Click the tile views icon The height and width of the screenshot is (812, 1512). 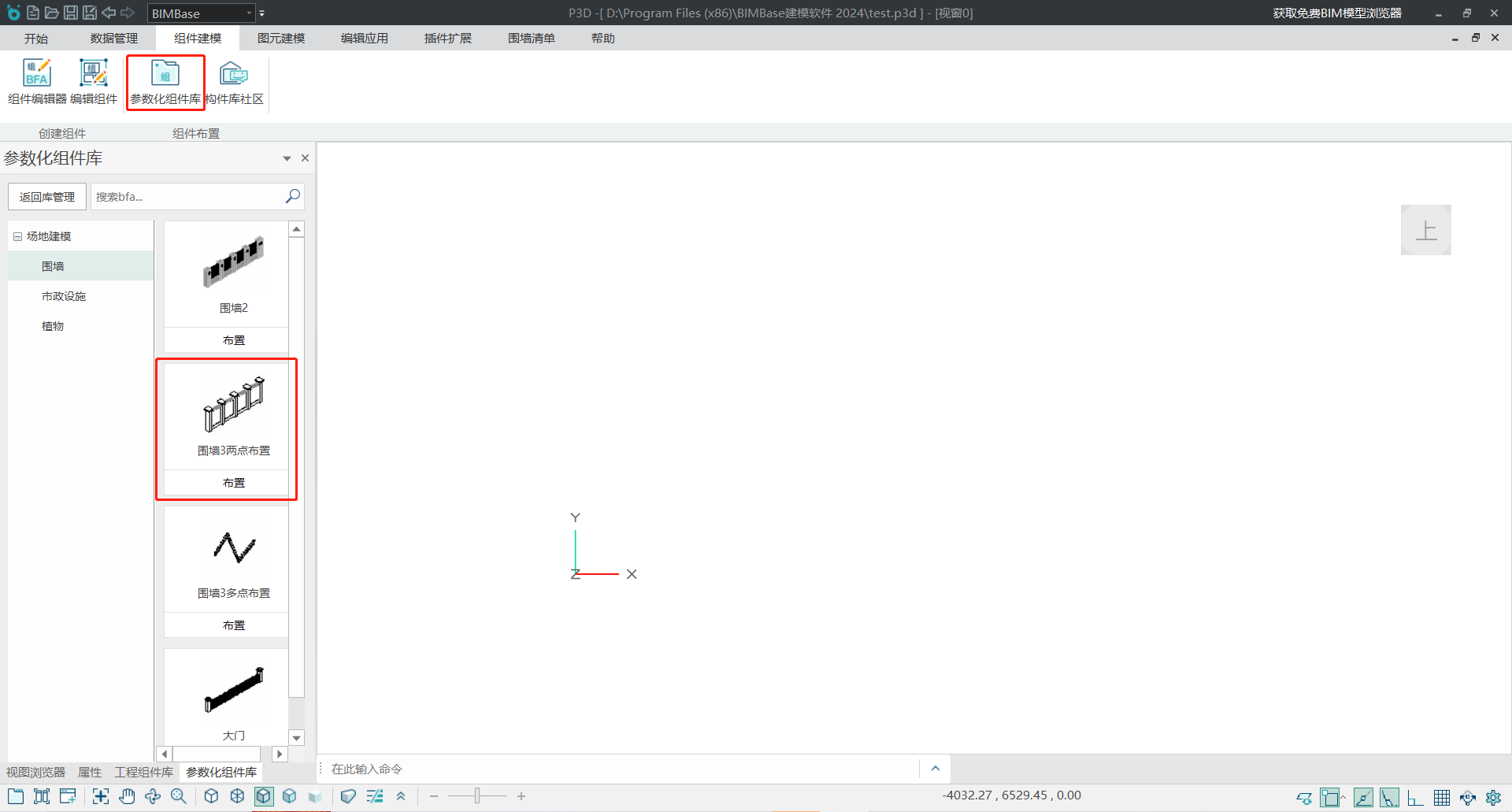pyautogui.click(x=42, y=796)
